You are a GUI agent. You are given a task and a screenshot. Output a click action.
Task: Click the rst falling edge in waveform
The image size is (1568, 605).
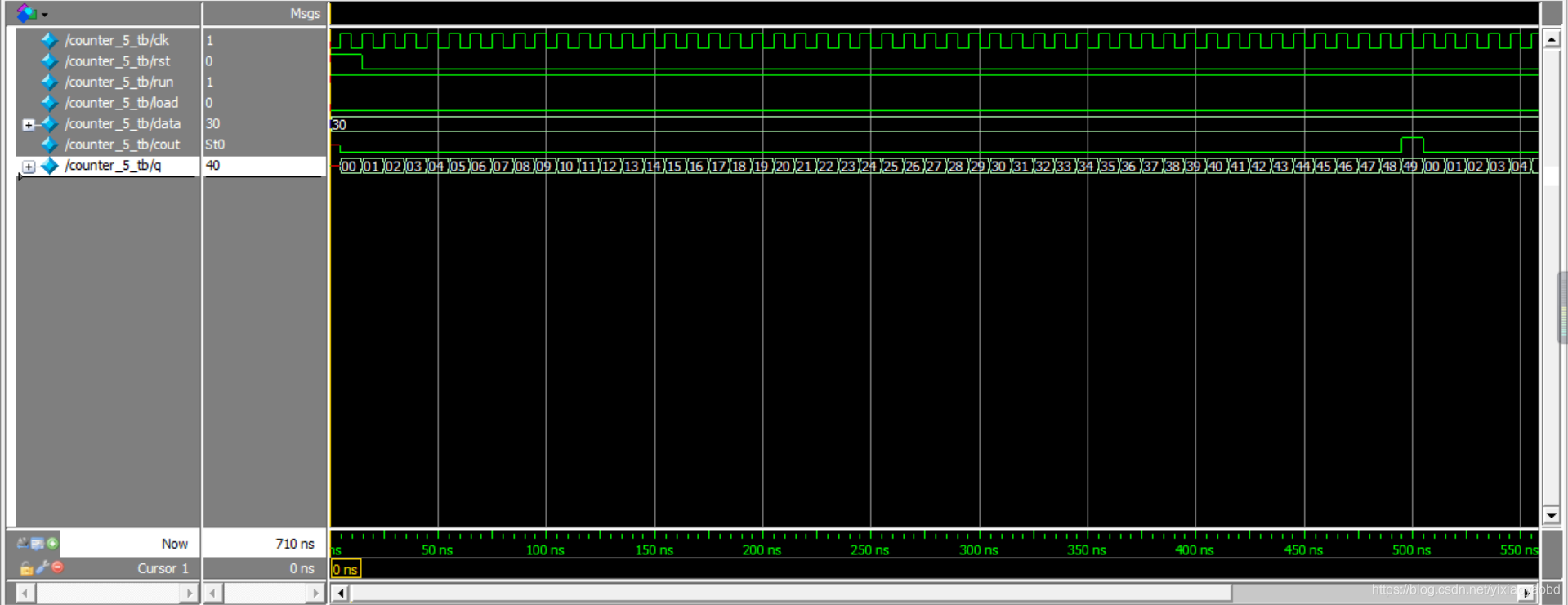(x=362, y=62)
